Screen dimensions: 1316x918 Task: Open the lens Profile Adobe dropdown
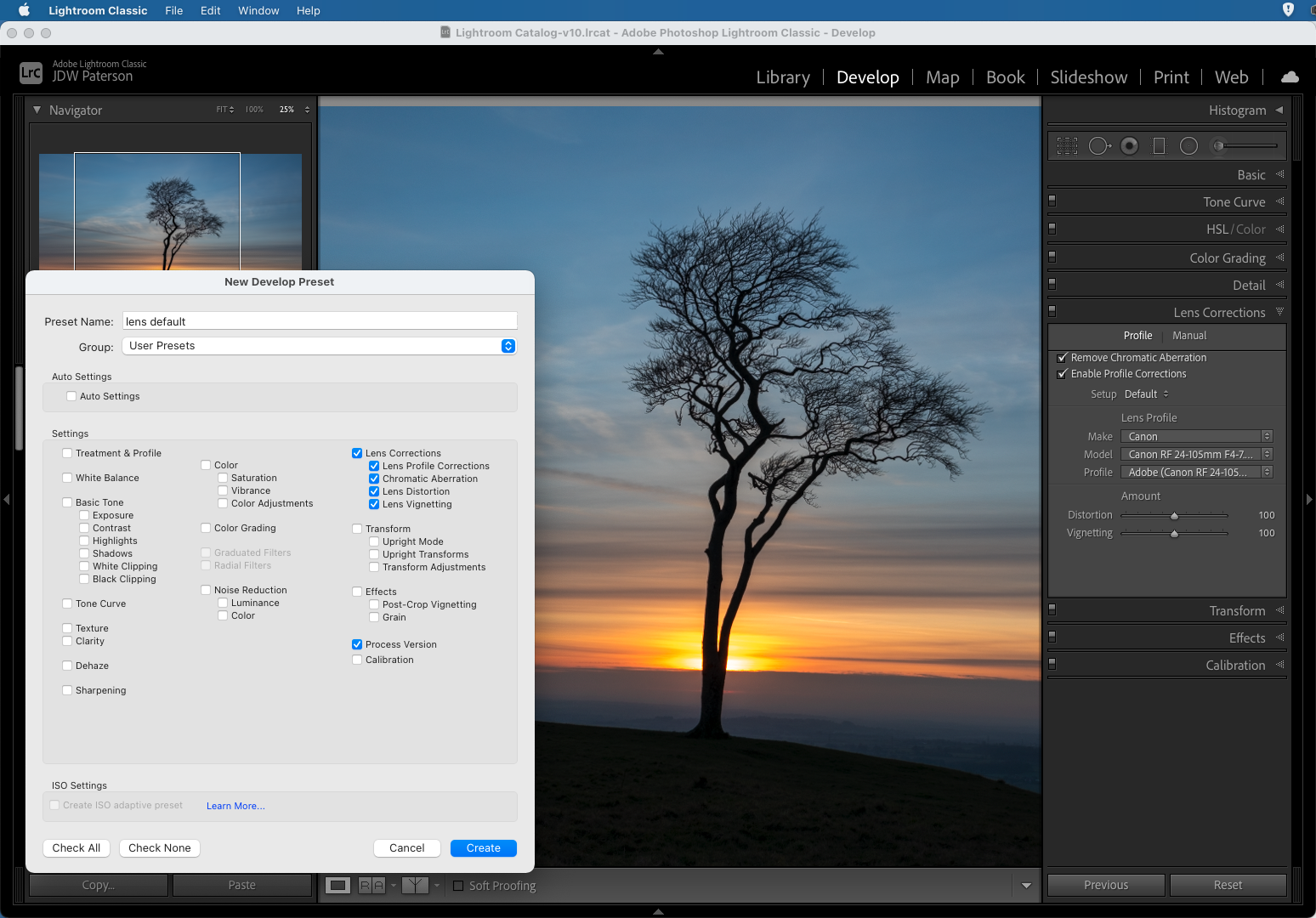(x=1196, y=472)
